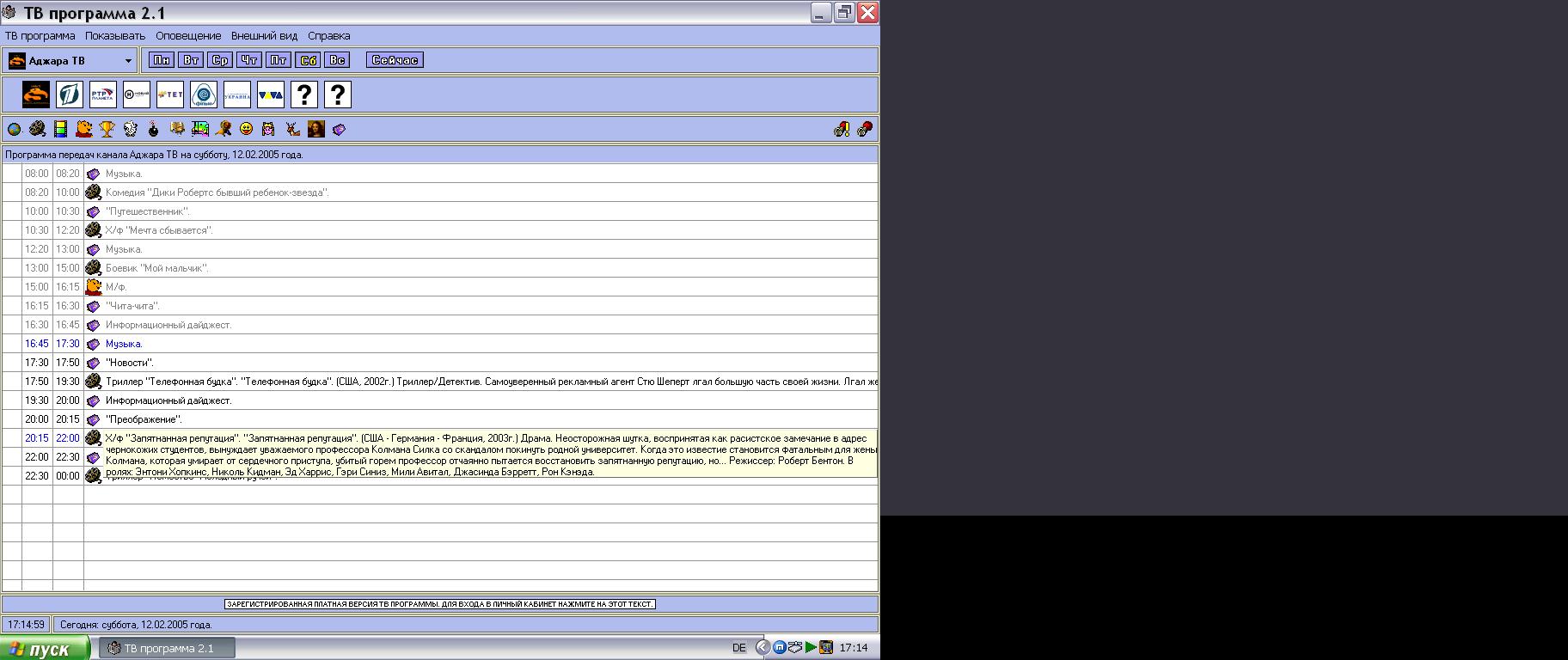1568x660 pixels.
Task: Click the yellow smiley face filter
Action: pos(246,129)
